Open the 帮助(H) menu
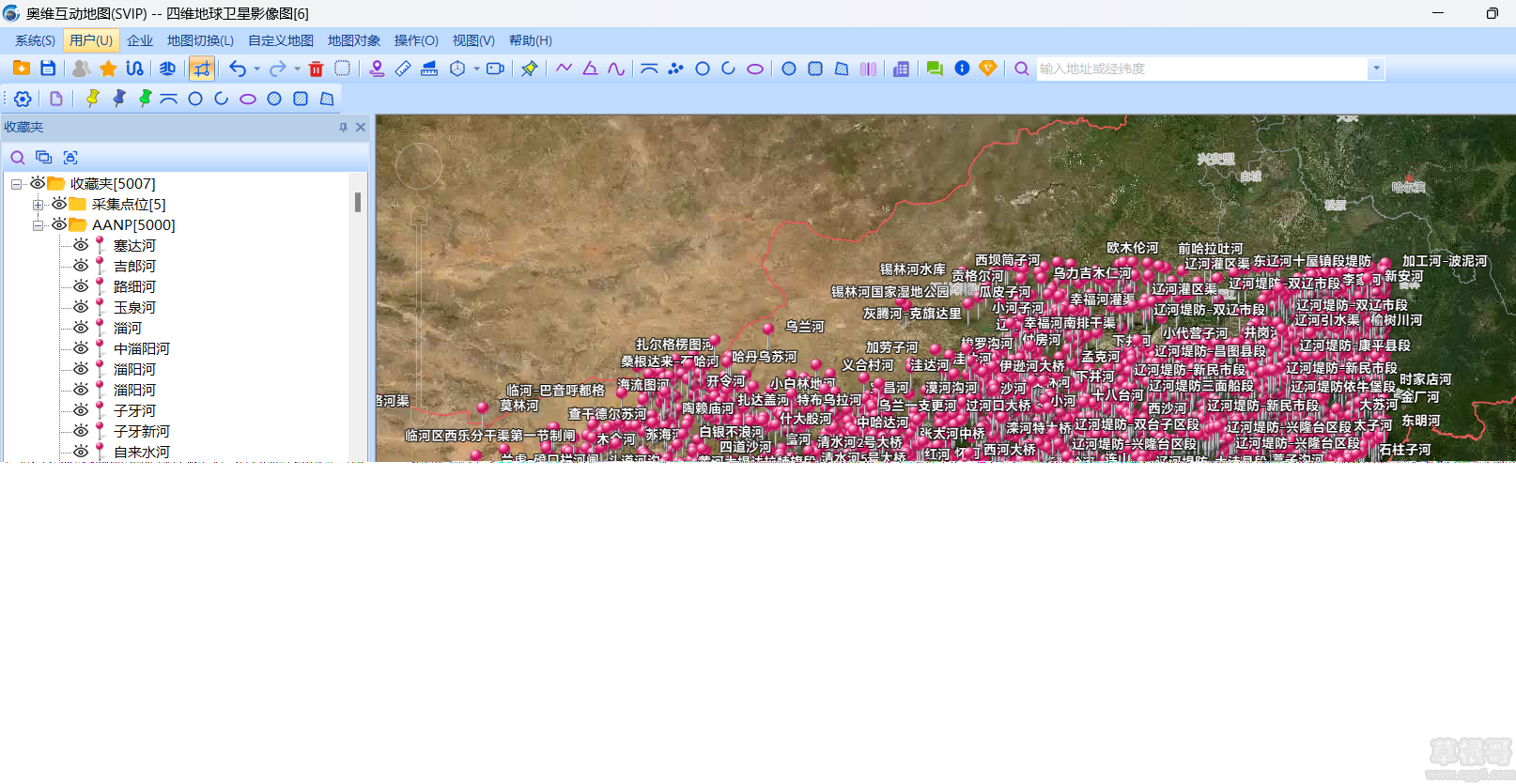The width and height of the screenshot is (1516, 784). [531, 40]
